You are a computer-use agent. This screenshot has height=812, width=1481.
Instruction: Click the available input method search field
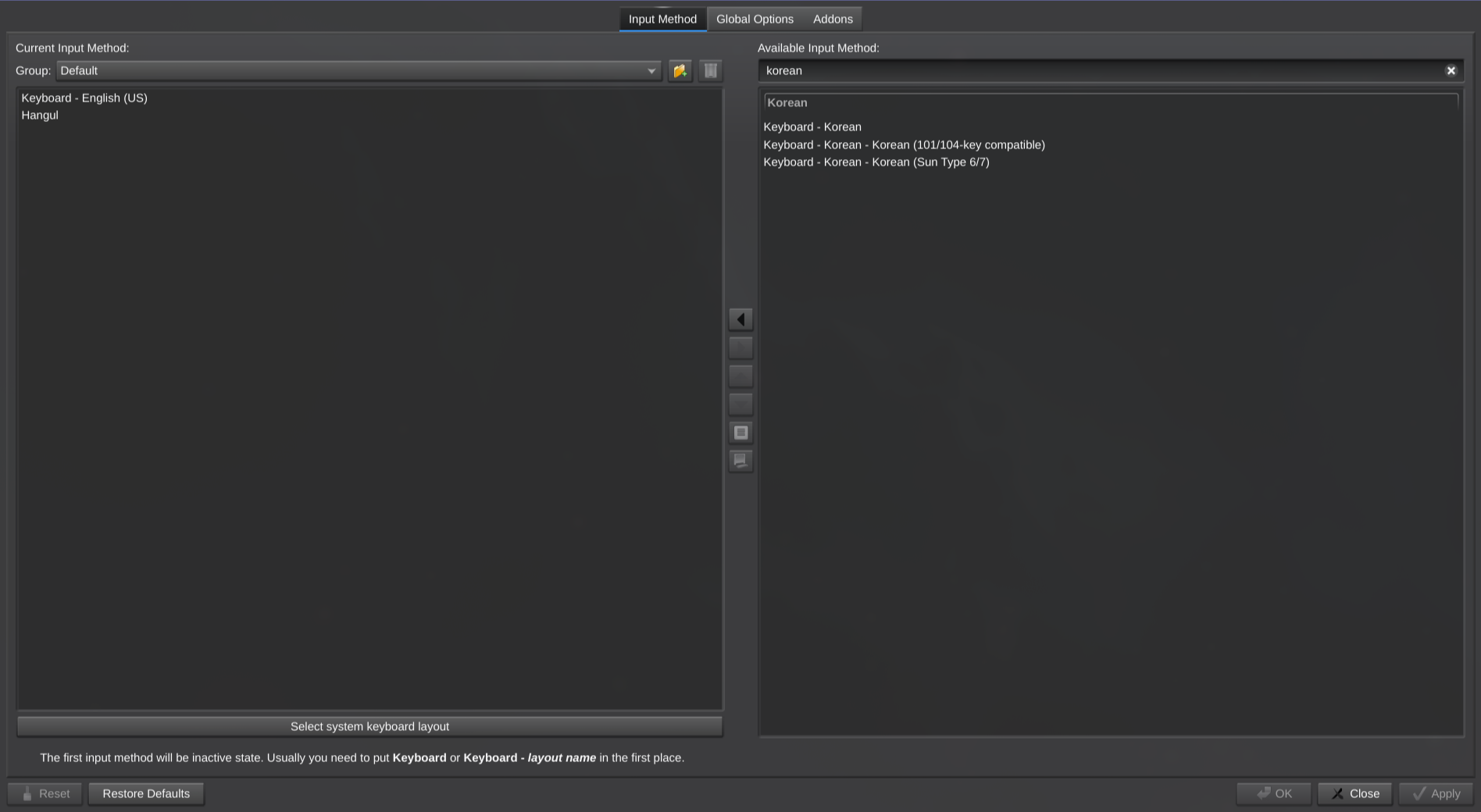[x=1101, y=71]
